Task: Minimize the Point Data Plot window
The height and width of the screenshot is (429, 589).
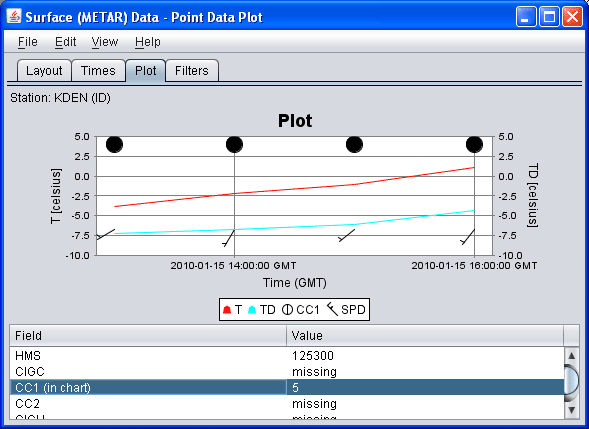Action: click(526, 17)
